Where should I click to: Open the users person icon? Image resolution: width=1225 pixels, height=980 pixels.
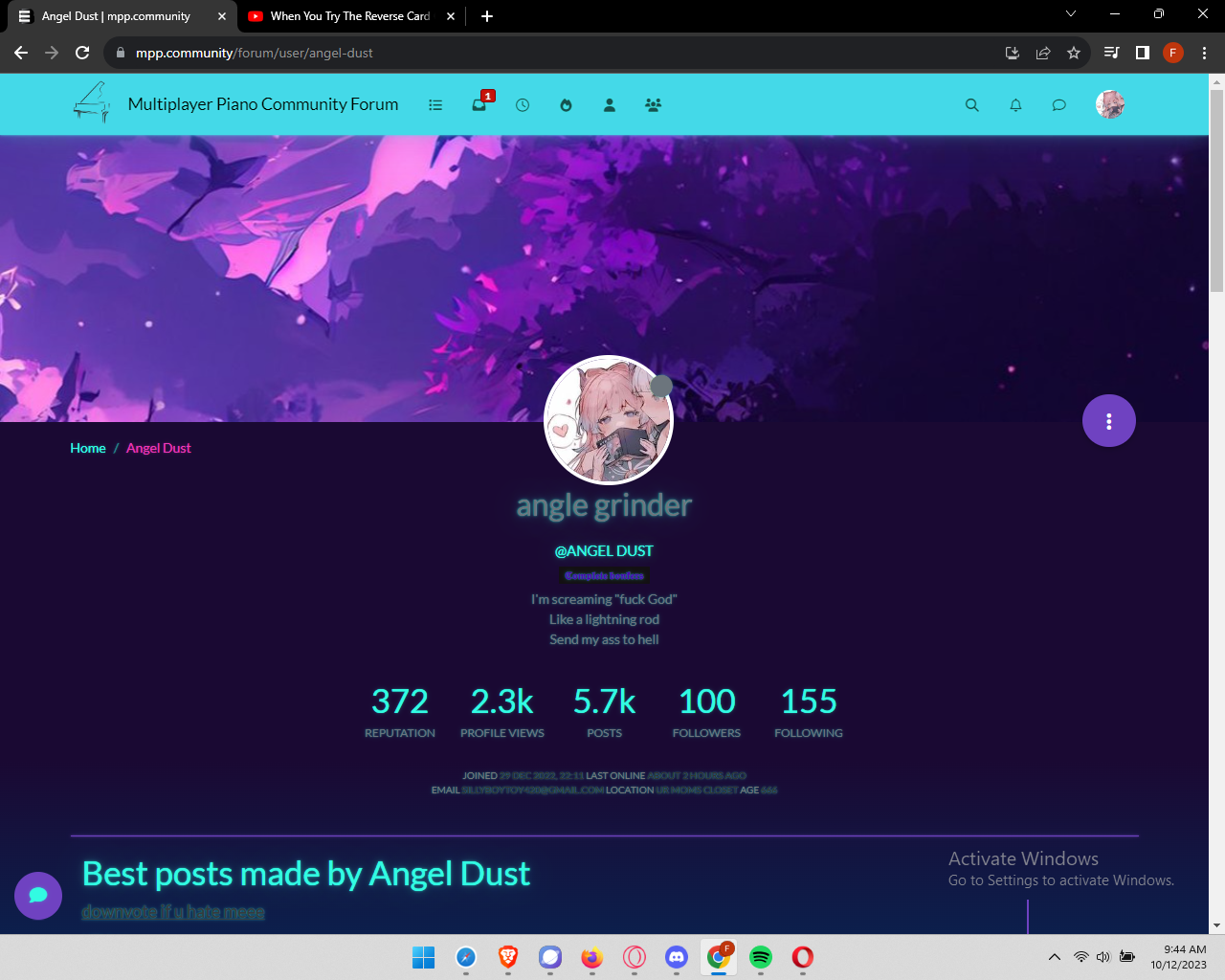pos(610,105)
